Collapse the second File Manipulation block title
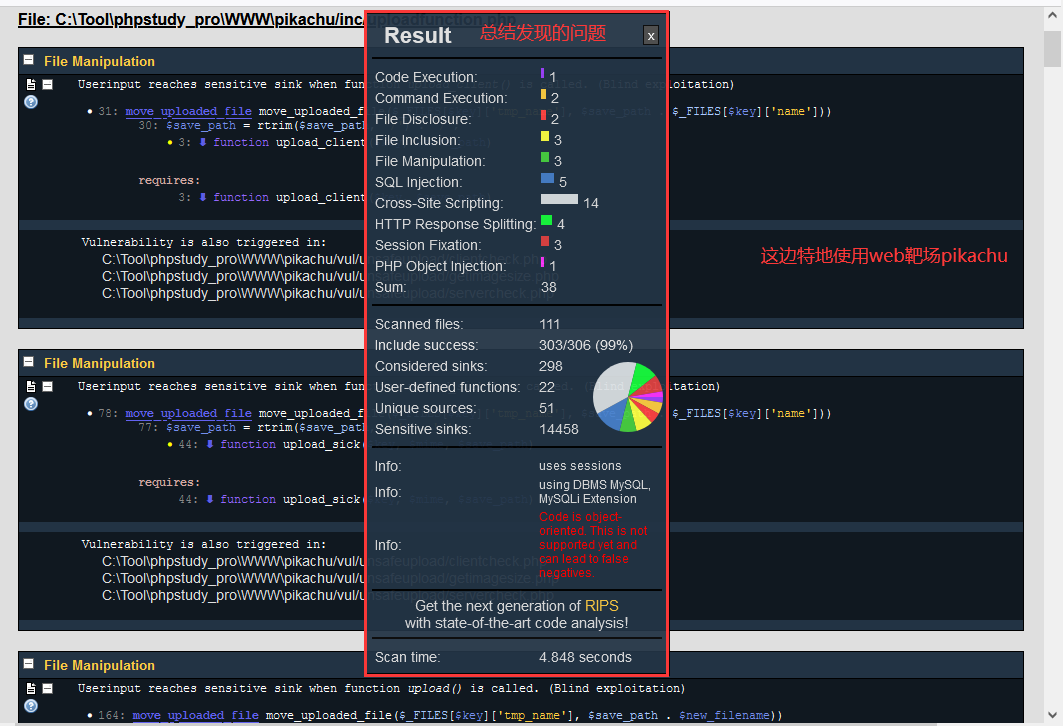The height and width of the screenshot is (726, 1063). click(x=28, y=362)
